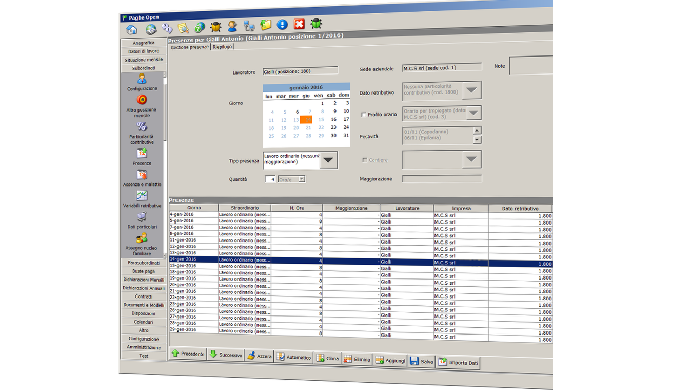The width and height of the screenshot is (680, 390).
Task: Click the Note text field
Action: tap(531, 65)
